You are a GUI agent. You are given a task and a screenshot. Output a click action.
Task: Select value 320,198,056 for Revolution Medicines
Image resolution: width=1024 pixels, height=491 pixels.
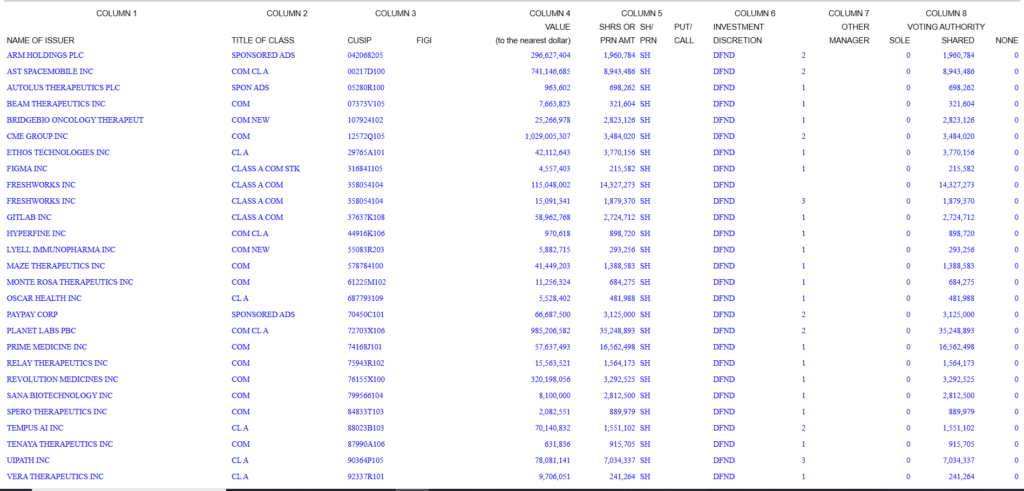551,379
